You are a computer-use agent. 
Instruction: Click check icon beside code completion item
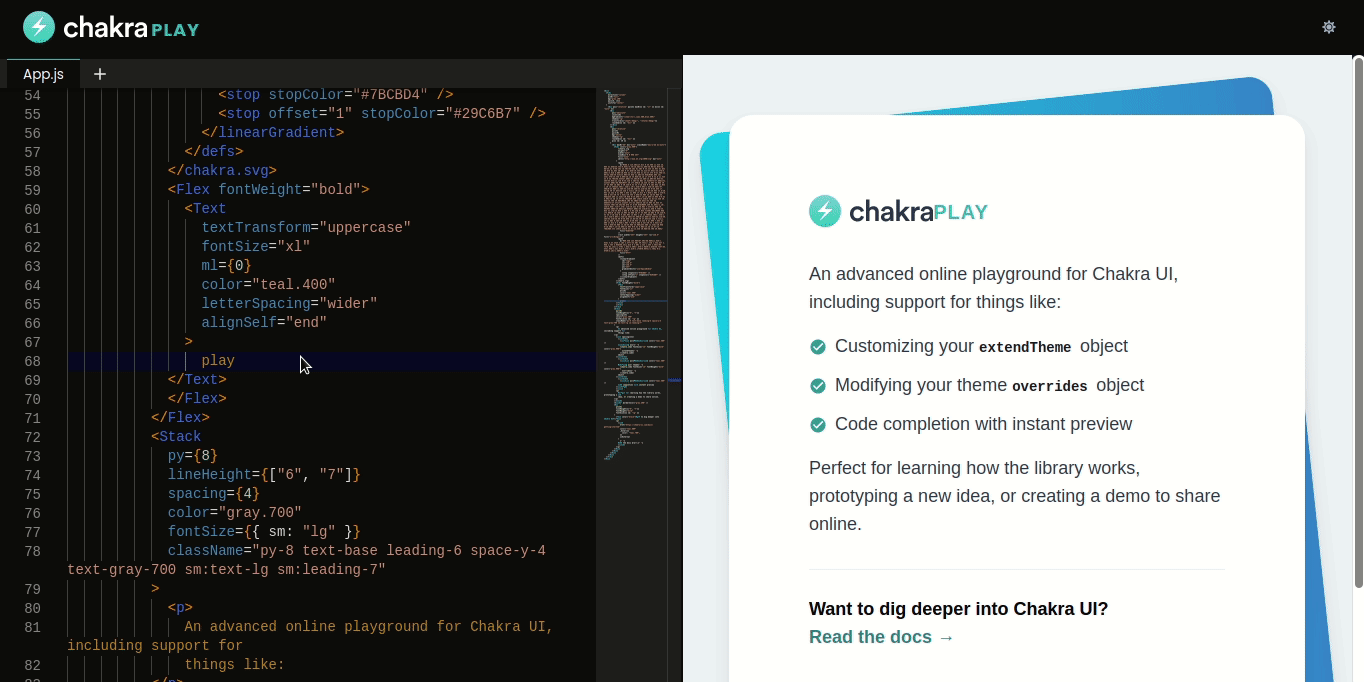(x=818, y=424)
